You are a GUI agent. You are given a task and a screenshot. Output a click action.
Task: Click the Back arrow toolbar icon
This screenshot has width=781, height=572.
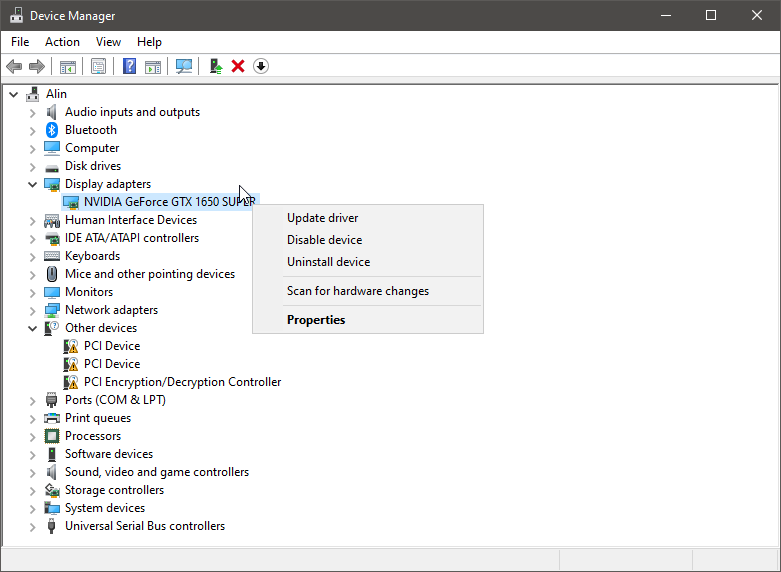click(x=14, y=66)
